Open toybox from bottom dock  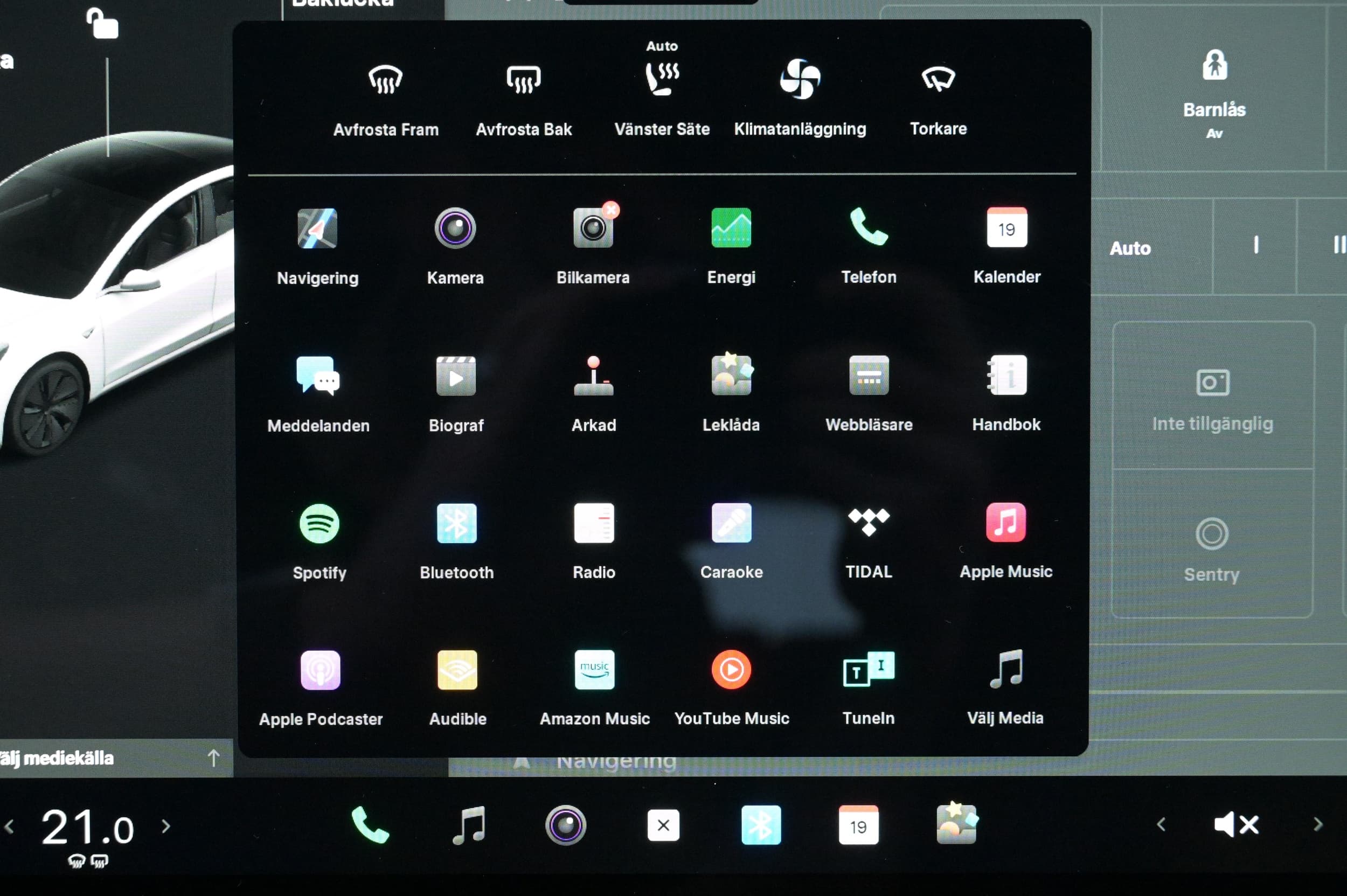(957, 823)
